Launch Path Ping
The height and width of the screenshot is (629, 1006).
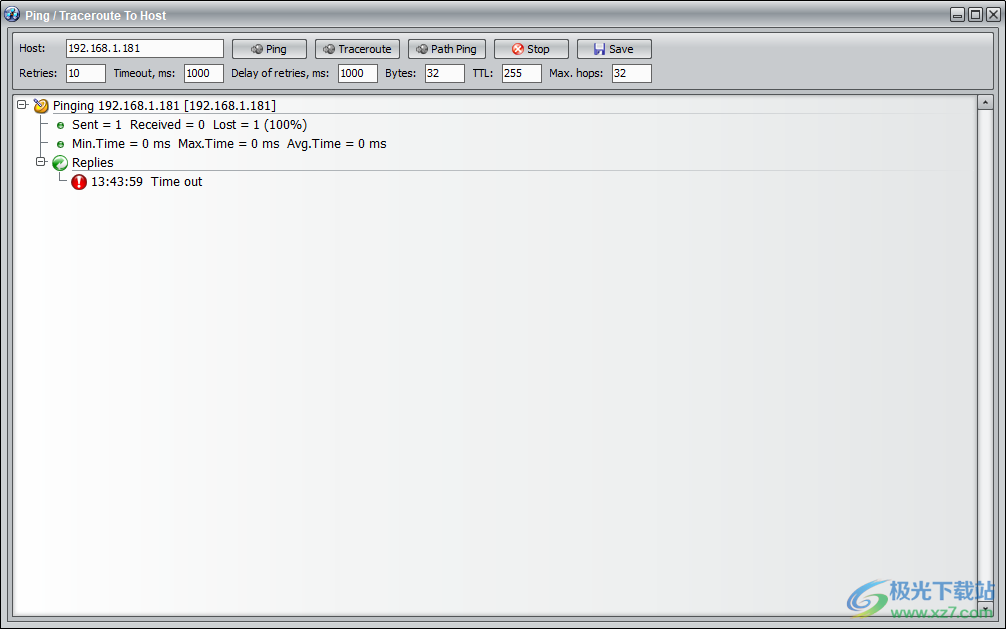pyautogui.click(x=446, y=49)
